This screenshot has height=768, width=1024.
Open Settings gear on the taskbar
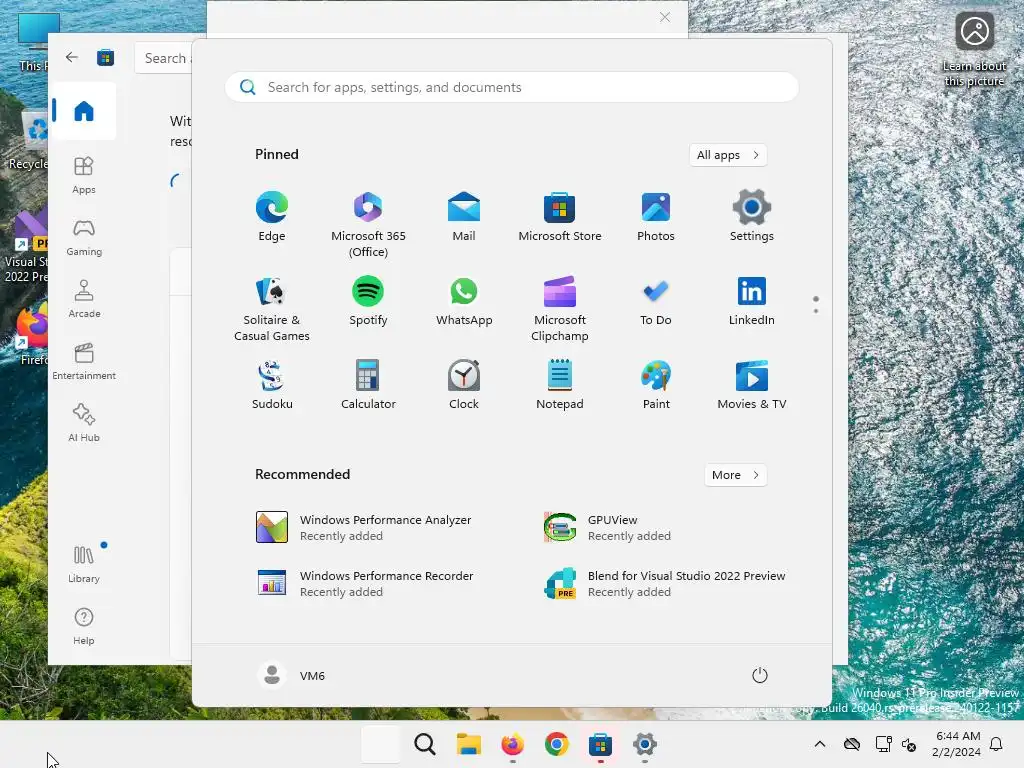click(645, 744)
